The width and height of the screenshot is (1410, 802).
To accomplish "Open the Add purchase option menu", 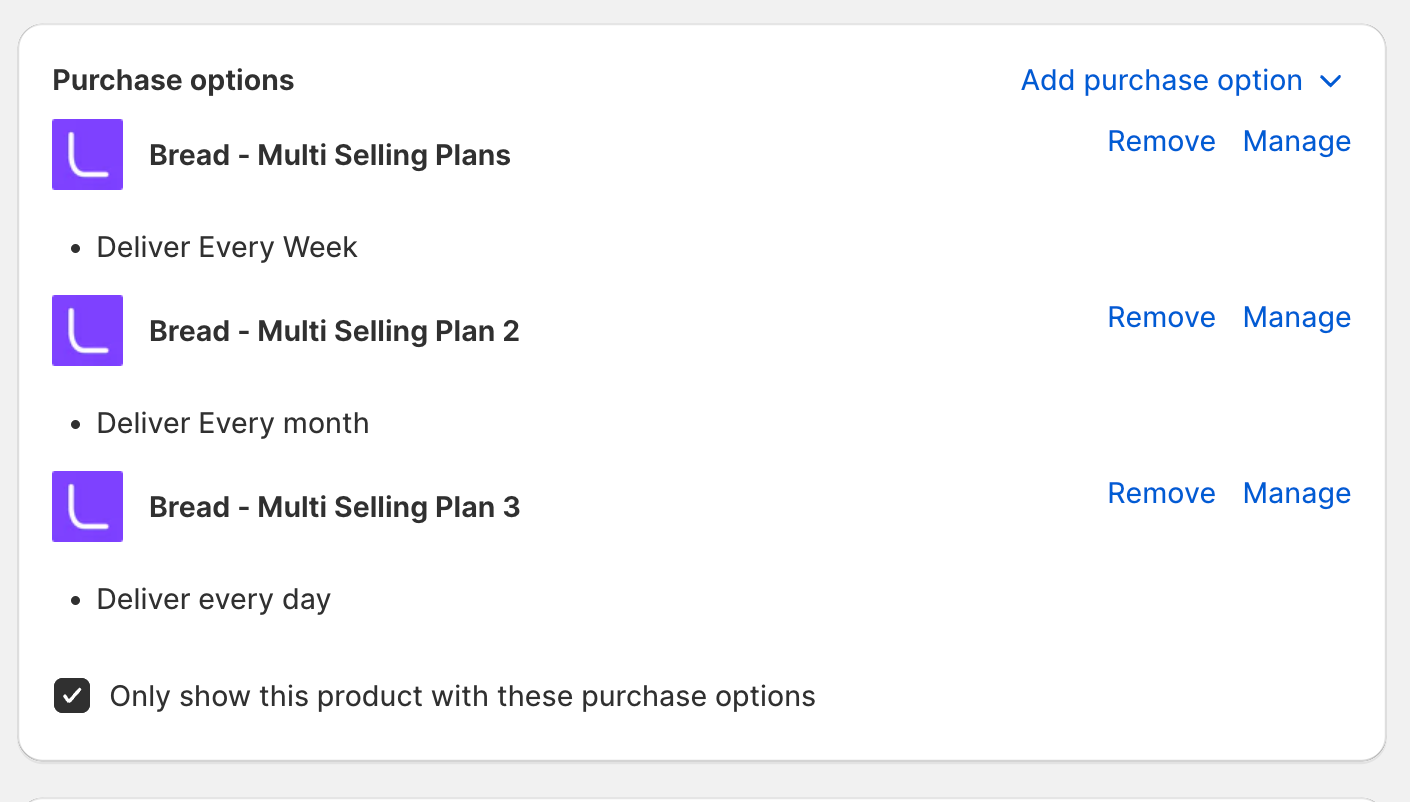I will (x=1161, y=81).
